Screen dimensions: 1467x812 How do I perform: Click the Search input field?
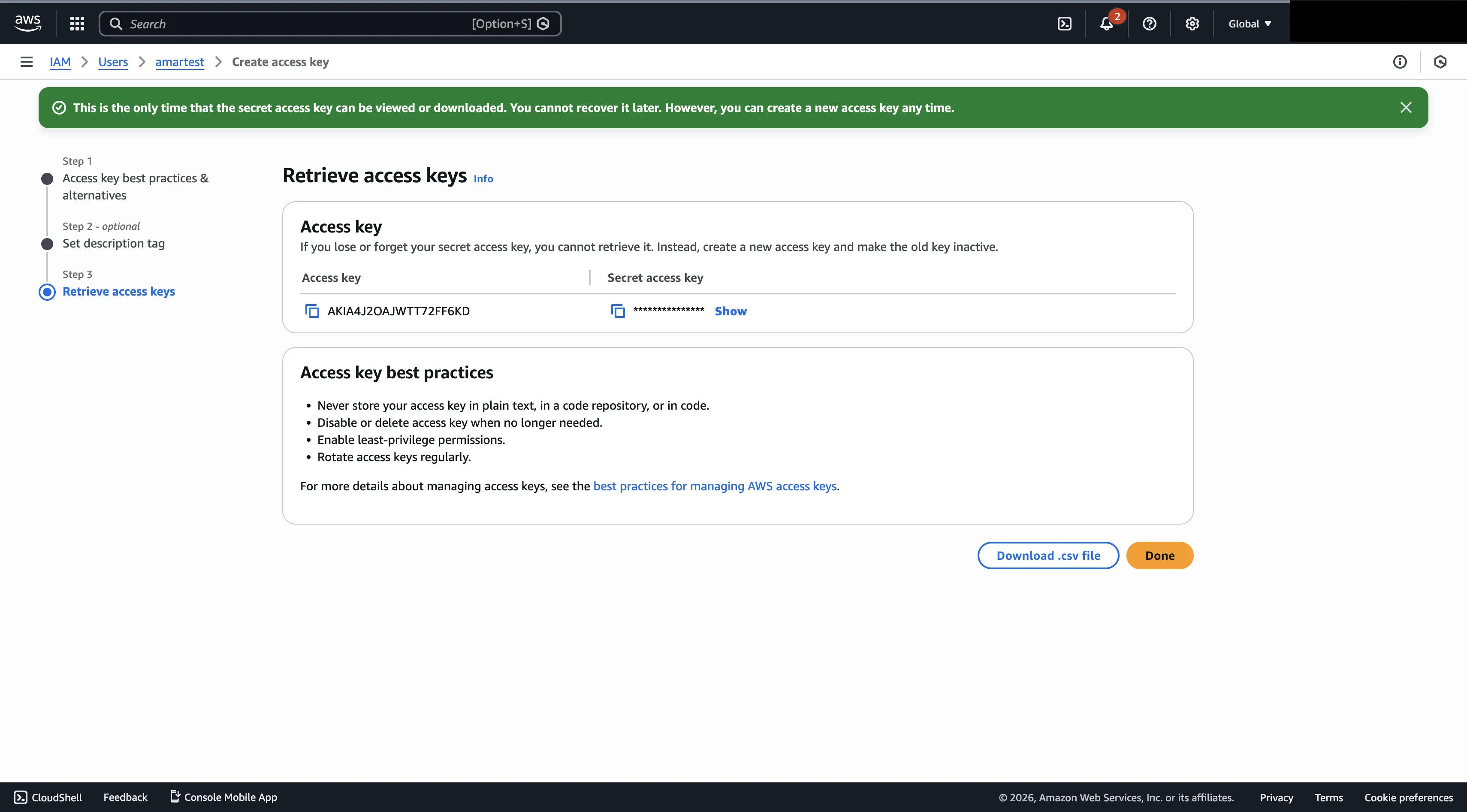pos(330,23)
